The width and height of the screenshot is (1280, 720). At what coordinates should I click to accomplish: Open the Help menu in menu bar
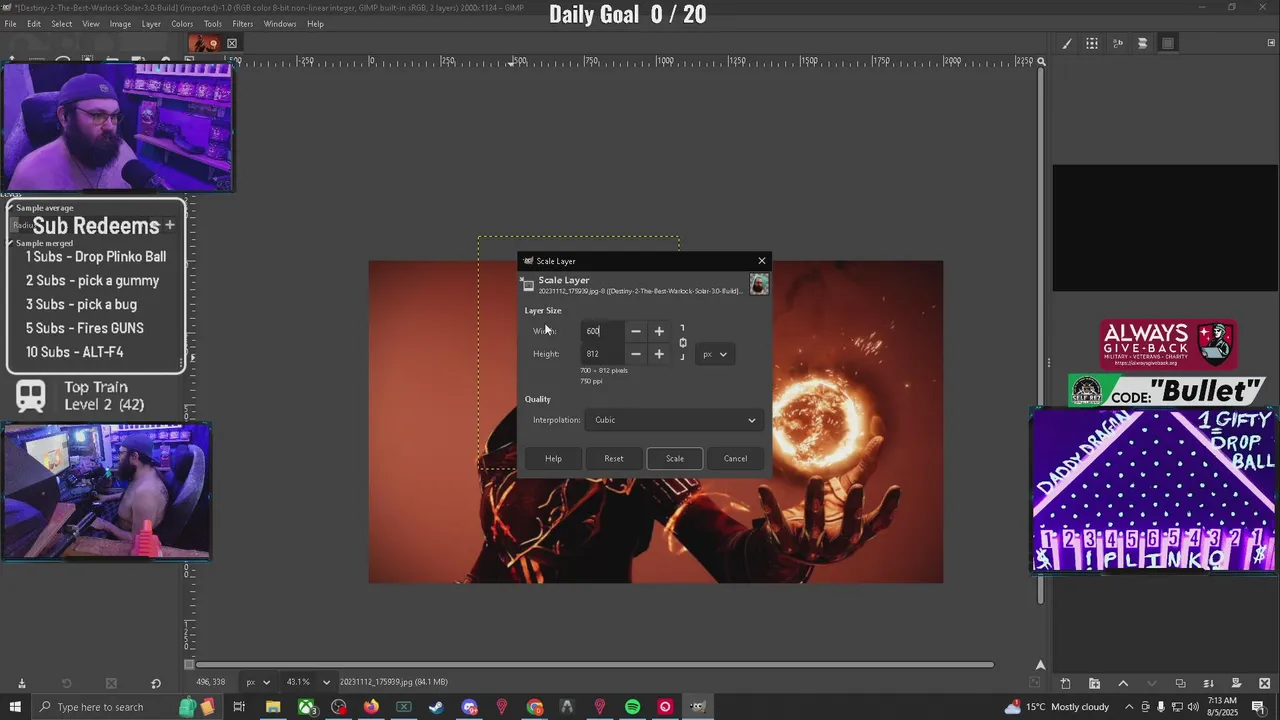coord(315,24)
